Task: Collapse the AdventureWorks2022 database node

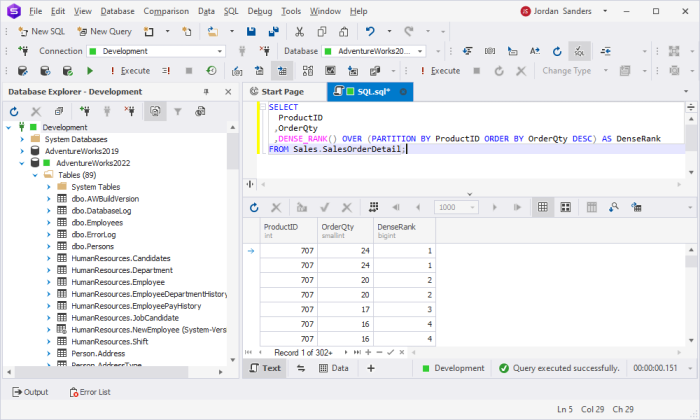Action: click(x=21, y=163)
